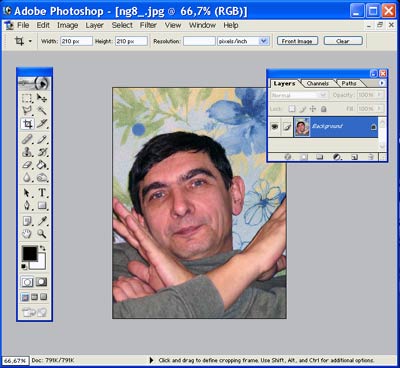
Task: Toggle lock position icon
Action: click(313, 109)
